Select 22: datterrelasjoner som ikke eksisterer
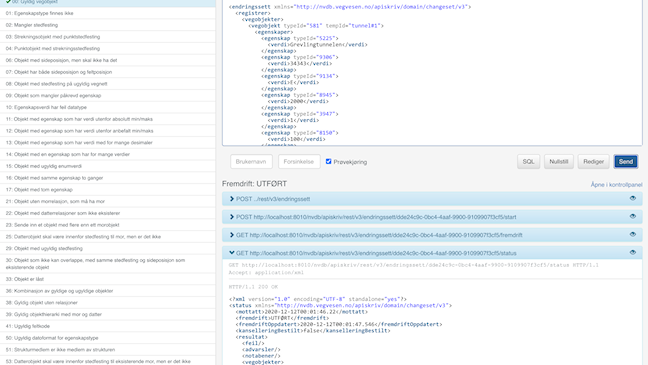 click(x=107, y=213)
